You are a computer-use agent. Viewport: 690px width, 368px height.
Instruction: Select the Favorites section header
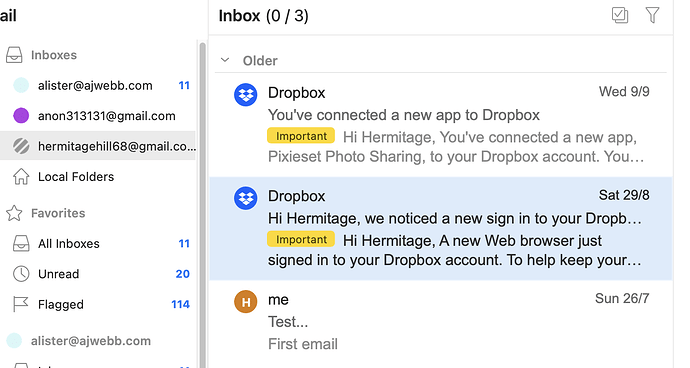(x=58, y=213)
